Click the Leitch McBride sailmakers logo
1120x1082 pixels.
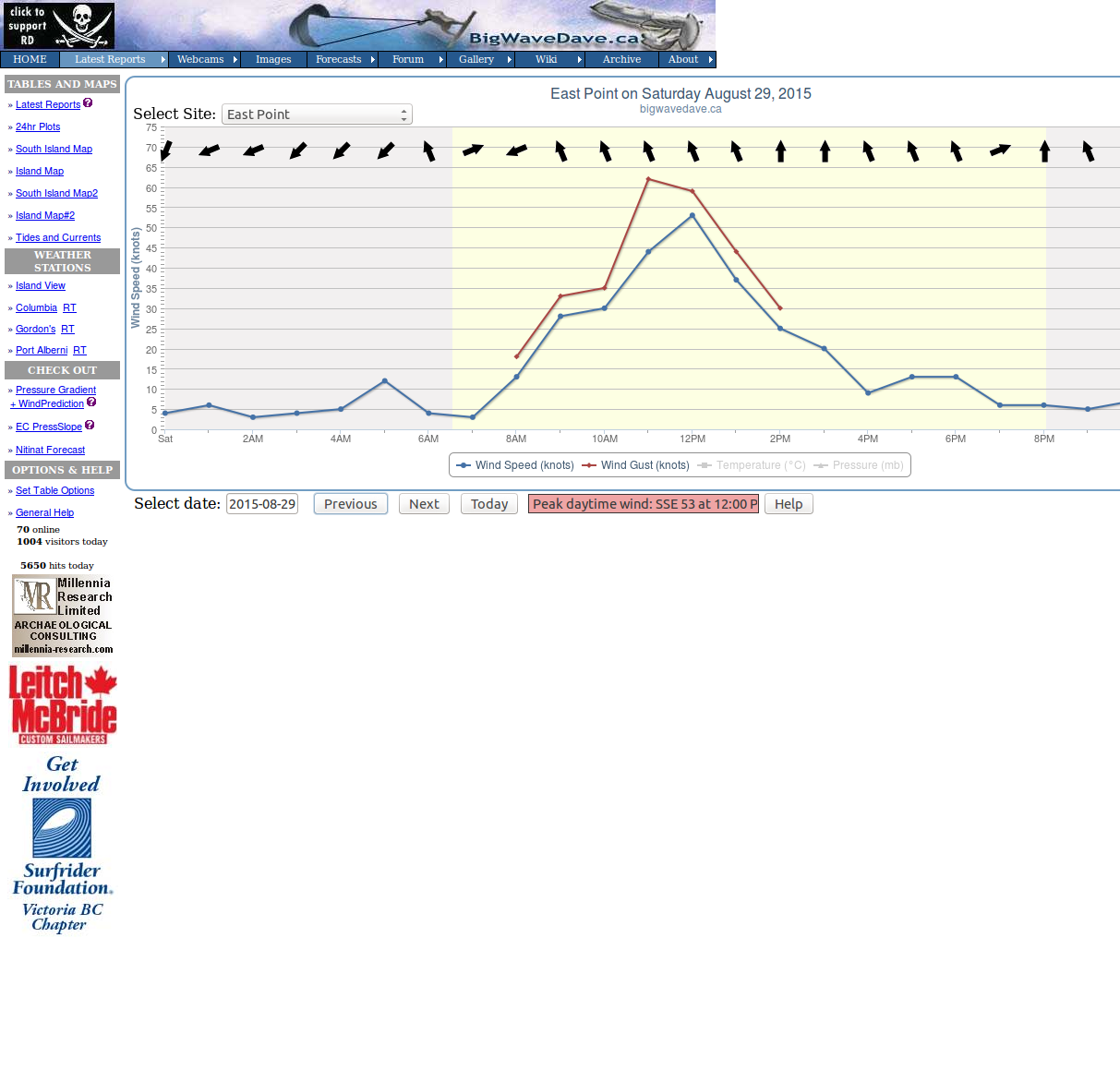point(62,703)
